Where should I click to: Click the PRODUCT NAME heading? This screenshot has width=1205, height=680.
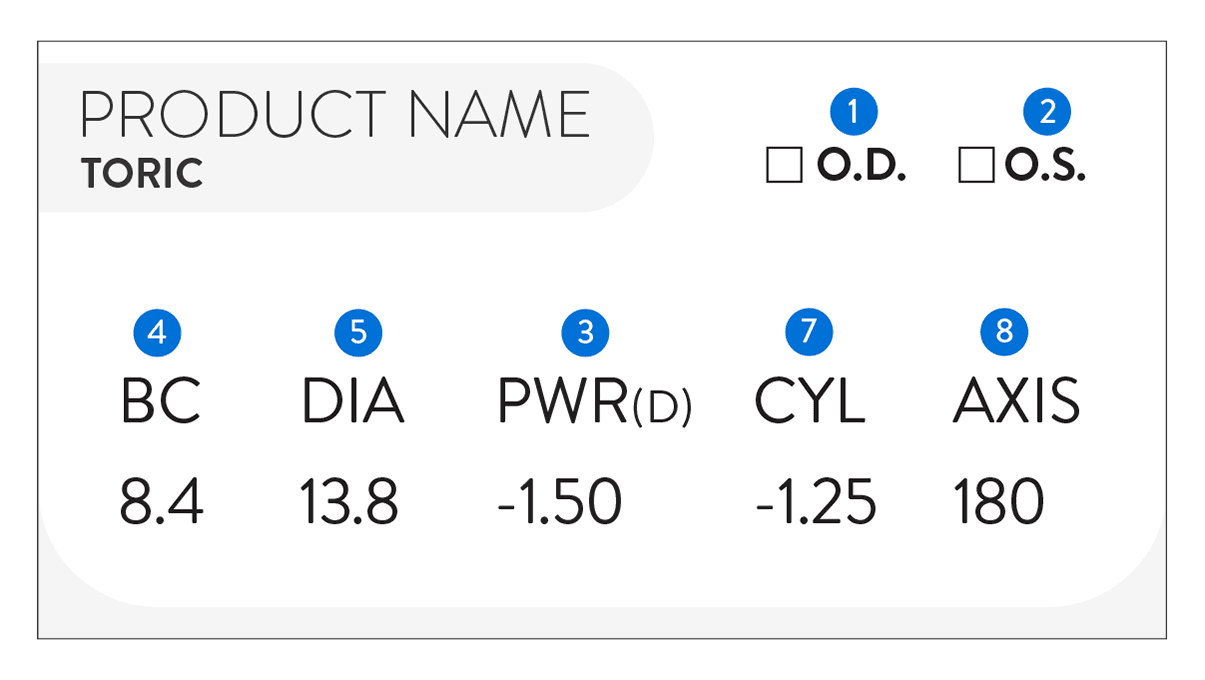(335, 115)
